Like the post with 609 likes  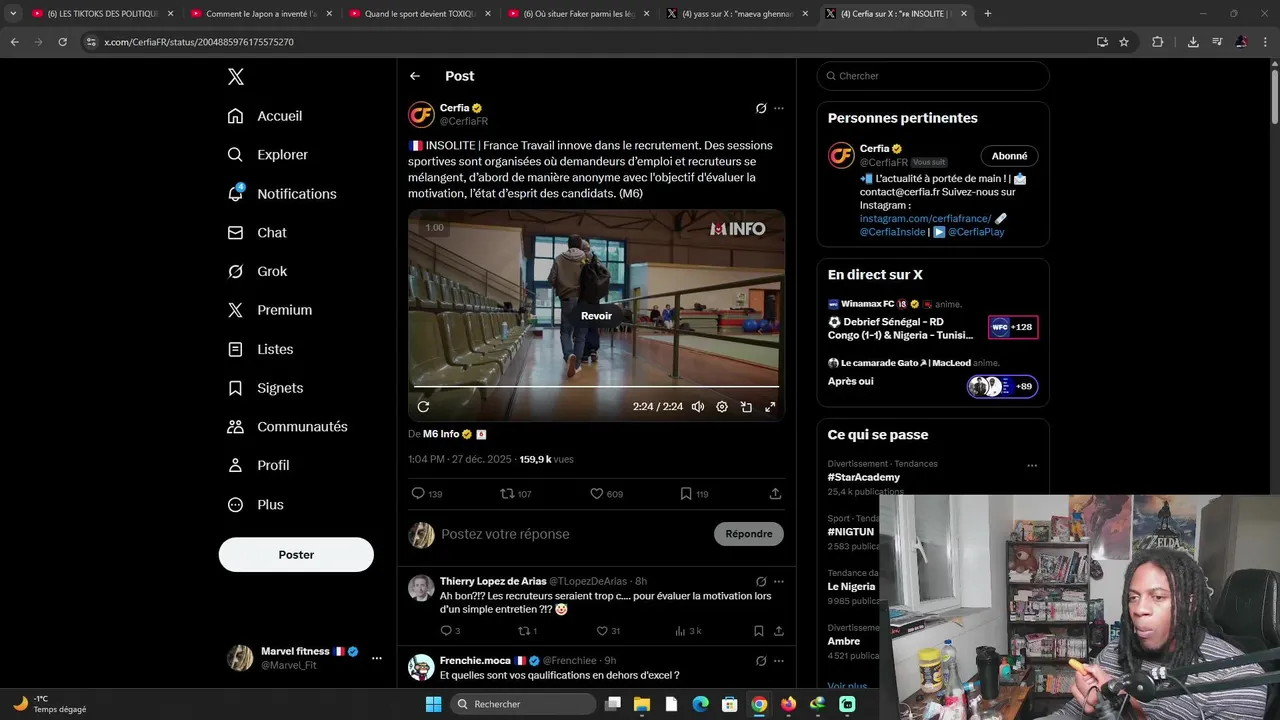tap(606, 494)
